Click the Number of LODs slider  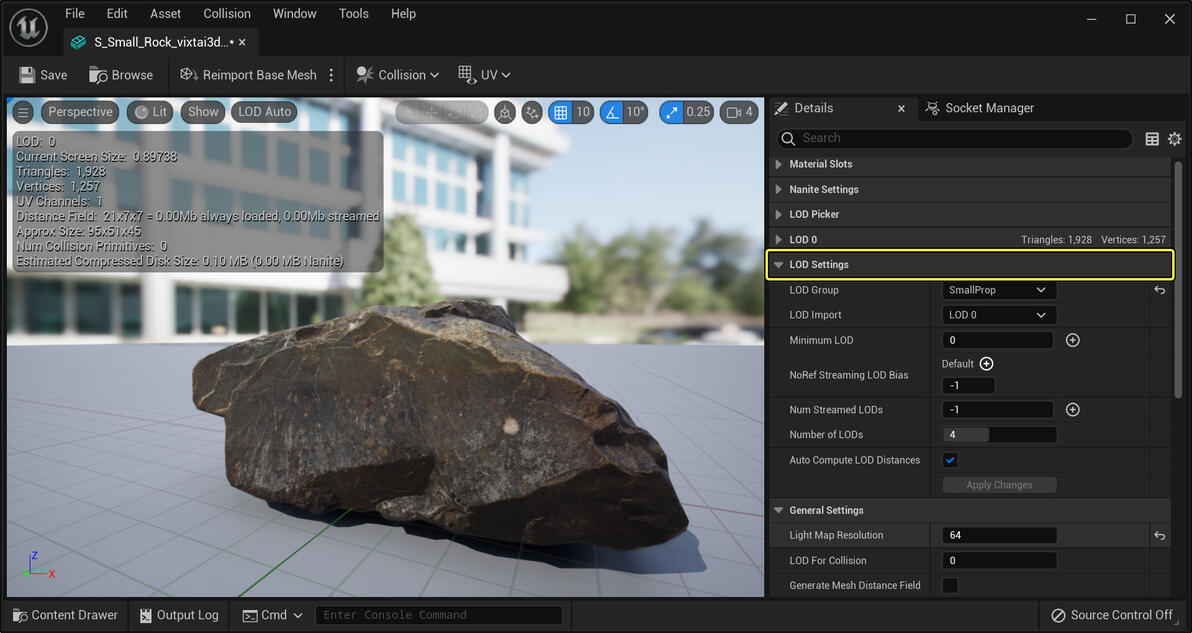click(x=999, y=435)
